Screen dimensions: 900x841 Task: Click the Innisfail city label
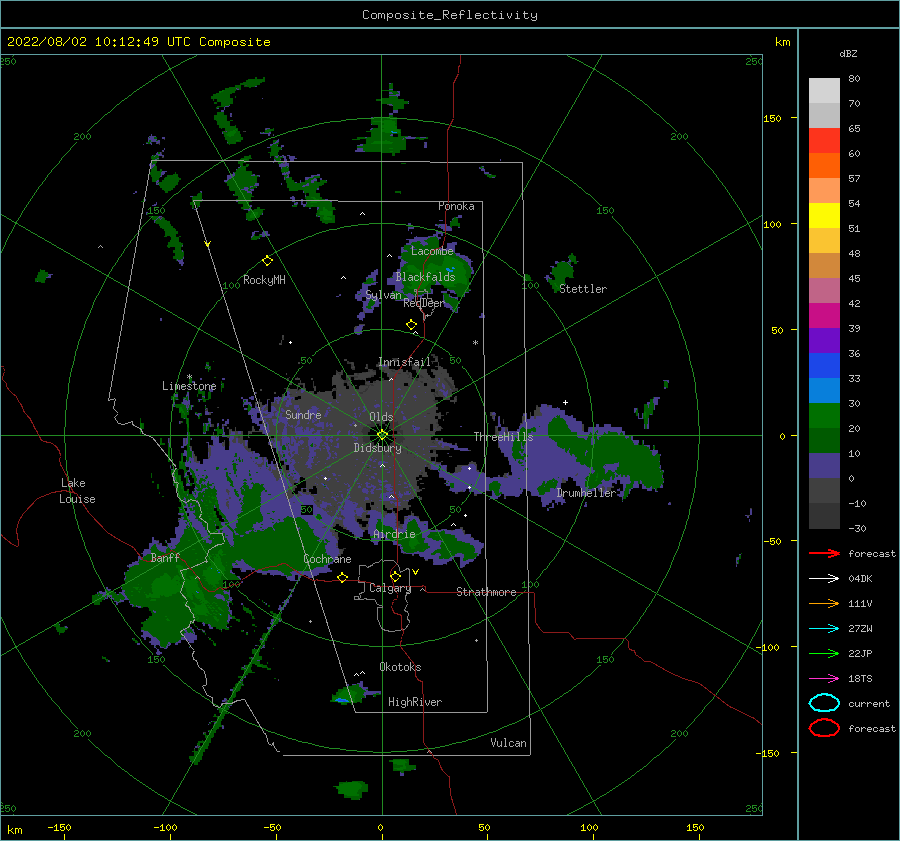pyautogui.click(x=404, y=362)
